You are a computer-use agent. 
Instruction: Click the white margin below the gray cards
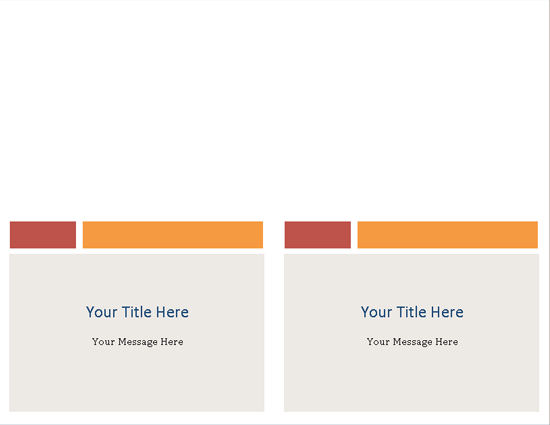pyautogui.click(x=274, y=417)
